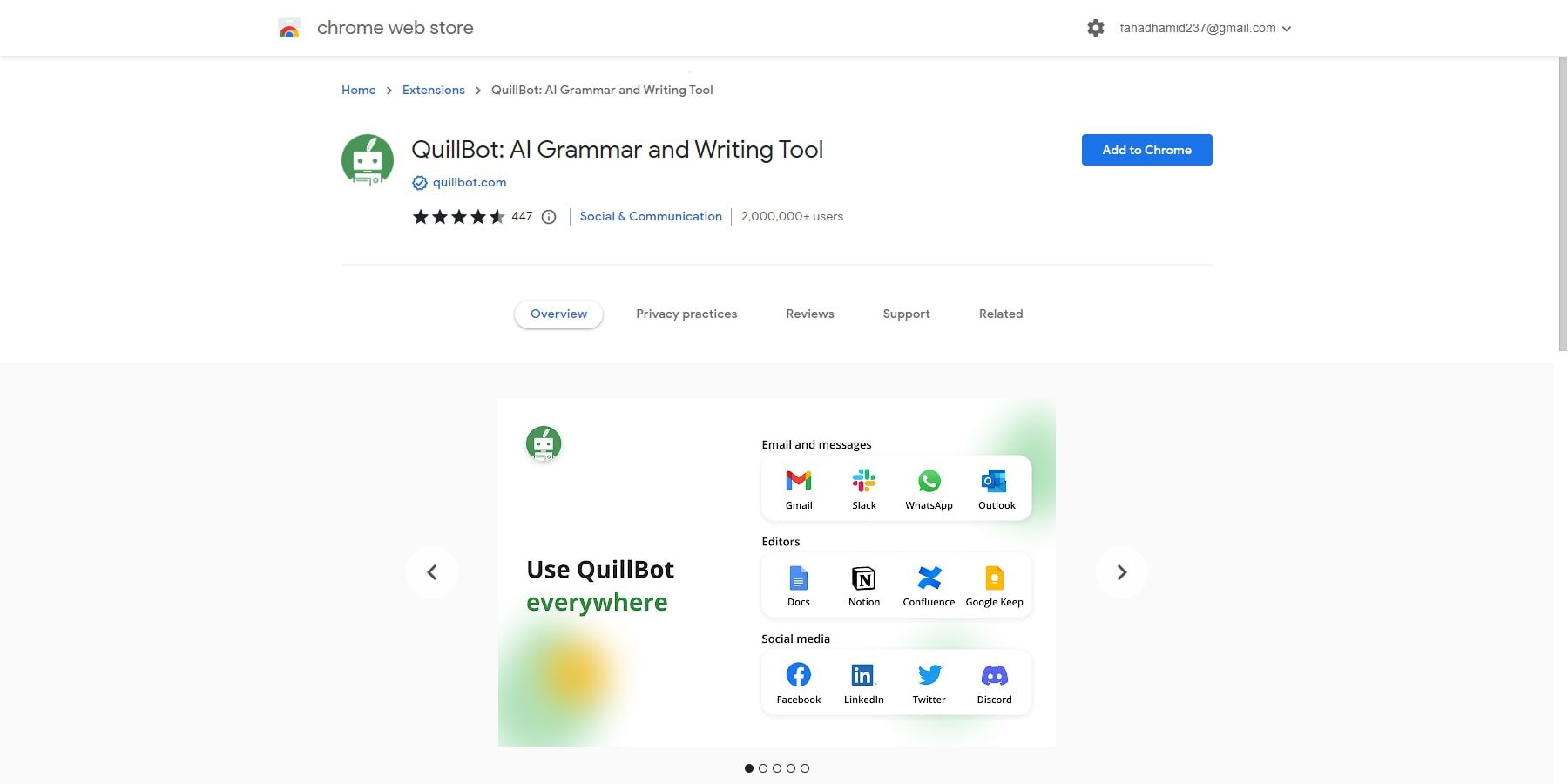1568x784 pixels.
Task: Open the quillbot.com publisher link
Action: 470,182
